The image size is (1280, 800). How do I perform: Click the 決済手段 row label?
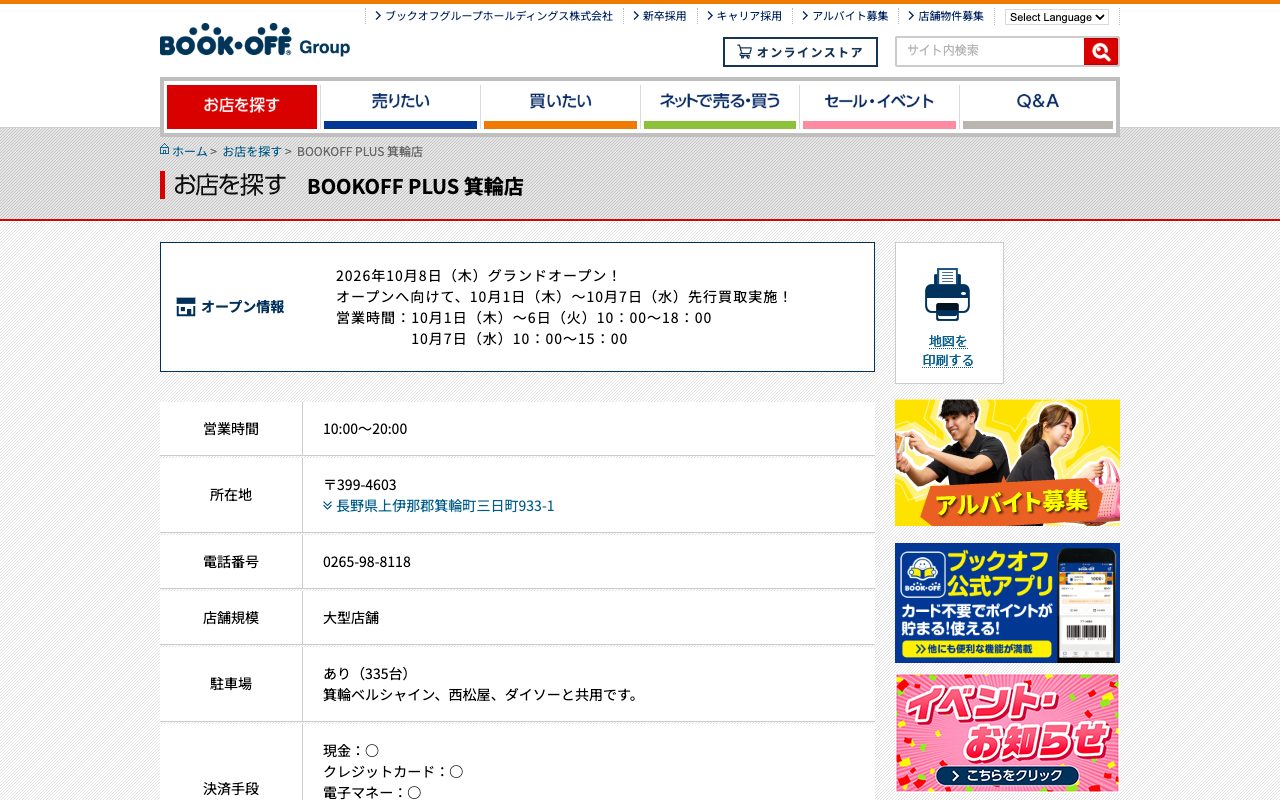tap(231, 789)
